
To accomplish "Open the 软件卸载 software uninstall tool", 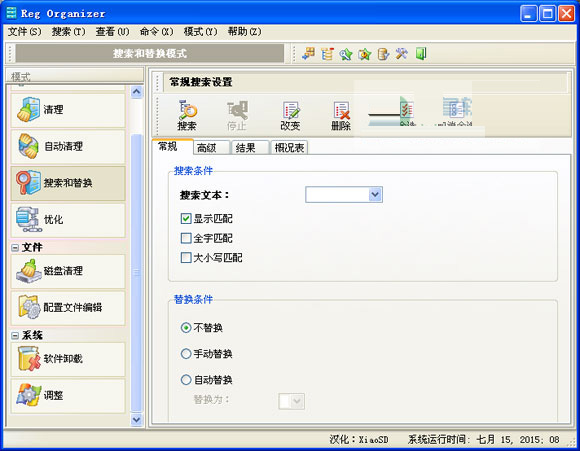I will (68, 359).
